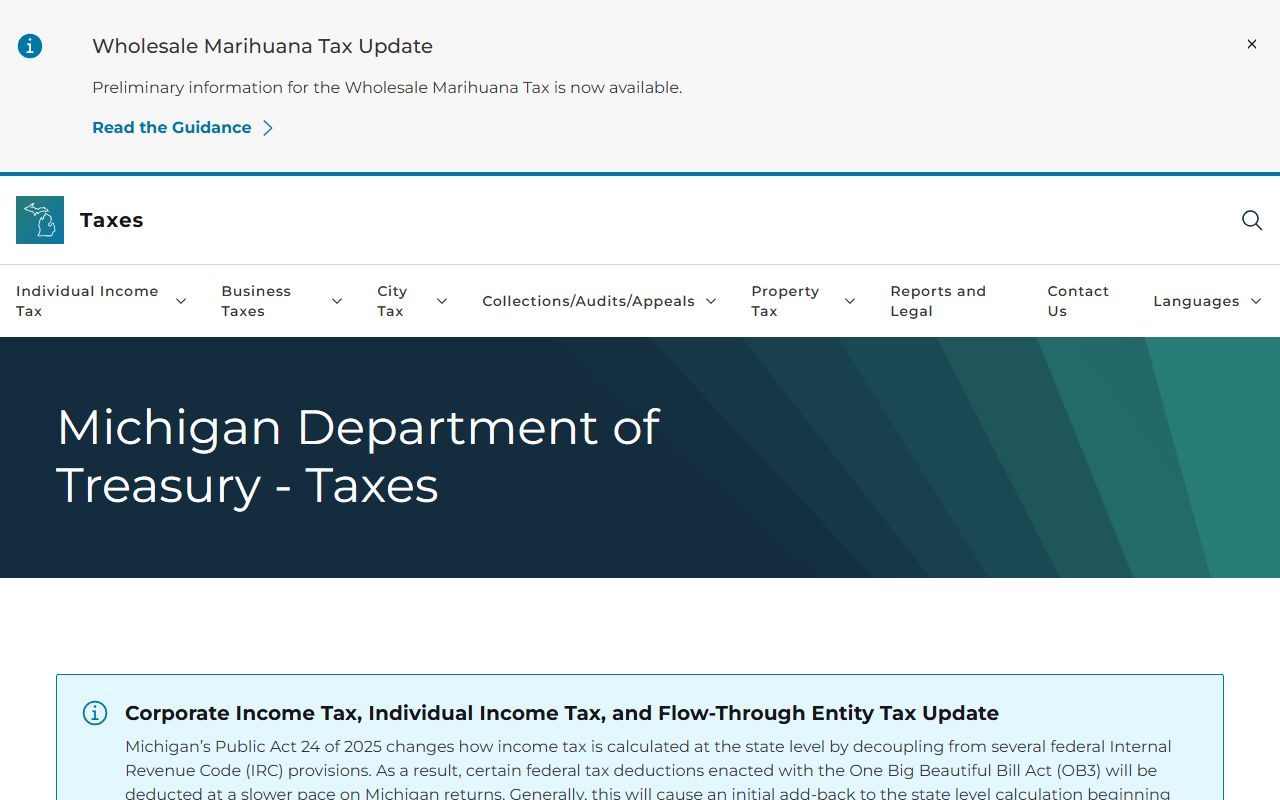Open the Languages menu label

click(x=1196, y=301)
